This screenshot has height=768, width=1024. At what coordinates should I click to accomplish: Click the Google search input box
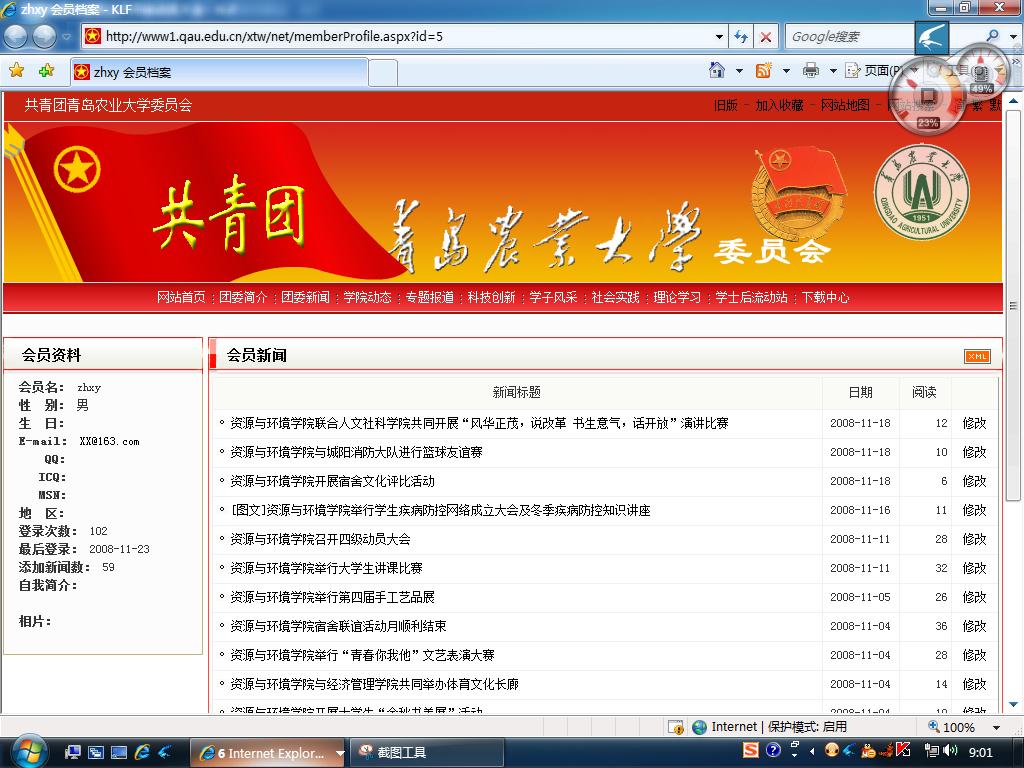[848, 37]
